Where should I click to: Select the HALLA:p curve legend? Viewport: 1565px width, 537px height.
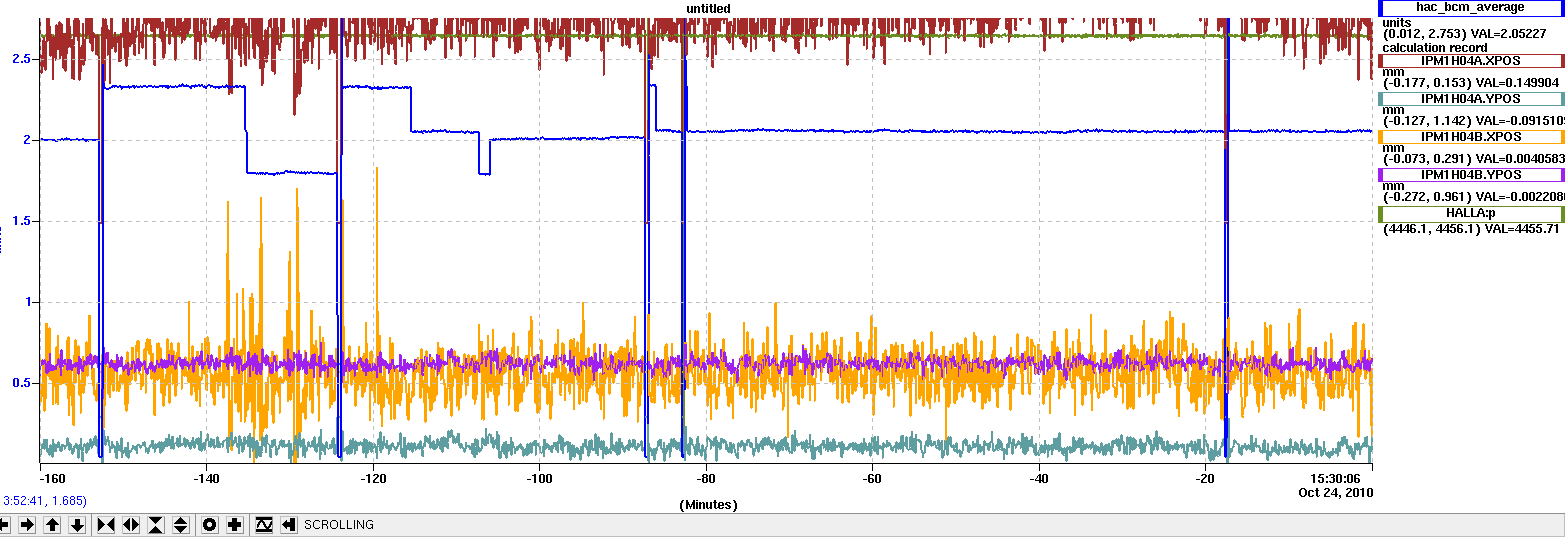point(1470,213)
